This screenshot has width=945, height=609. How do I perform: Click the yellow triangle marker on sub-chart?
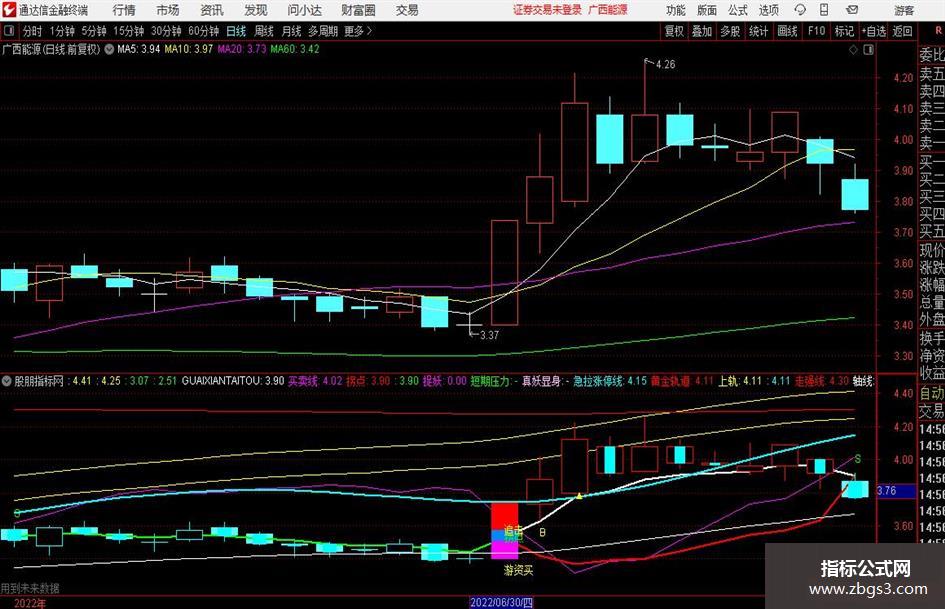coord(579,496)
